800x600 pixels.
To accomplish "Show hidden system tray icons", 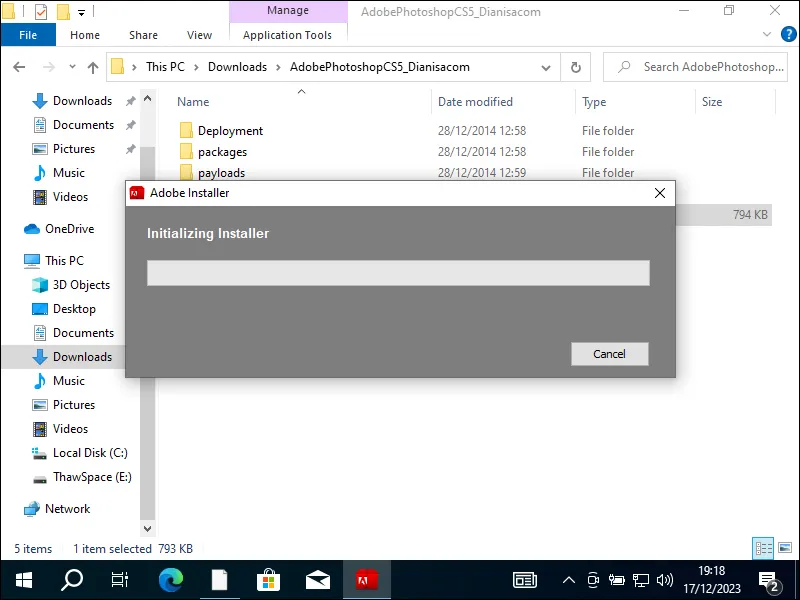I will [x=569, y=579].
